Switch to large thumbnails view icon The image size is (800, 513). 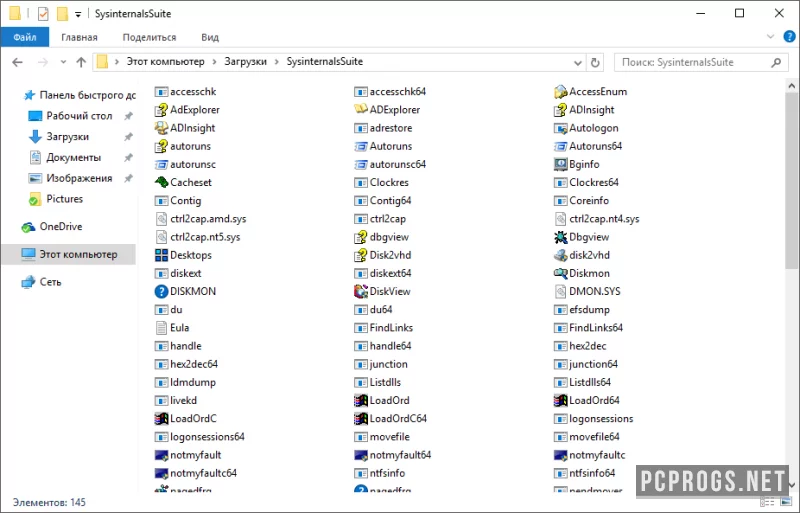pyautogui.click(x=788, y=502)
